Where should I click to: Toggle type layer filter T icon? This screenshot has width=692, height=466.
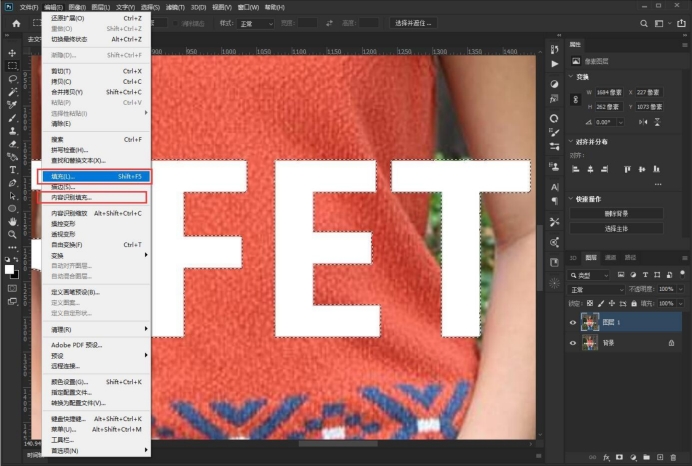tap(645, 275)
